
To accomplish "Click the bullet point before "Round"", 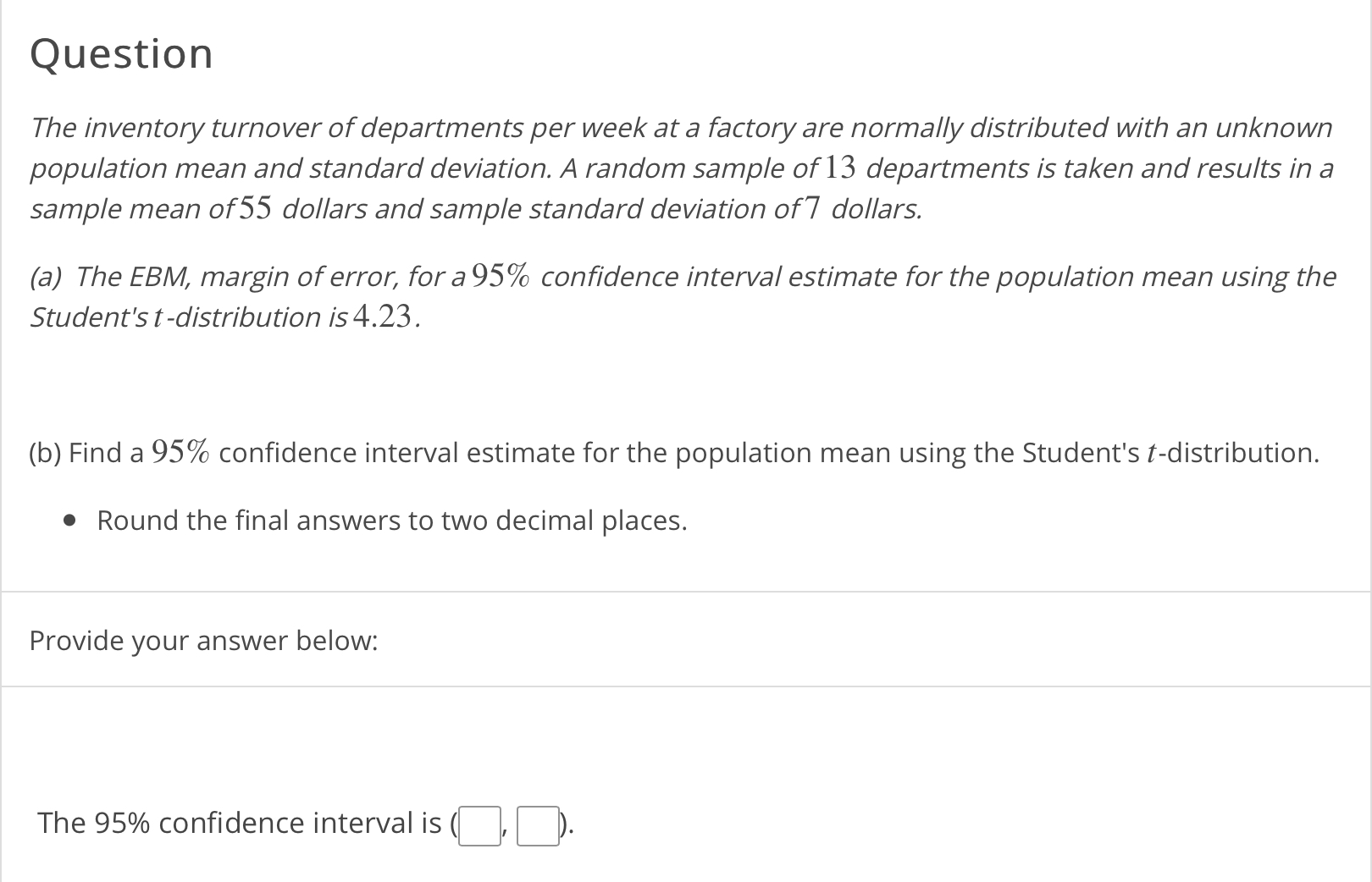I will (71, 521).
